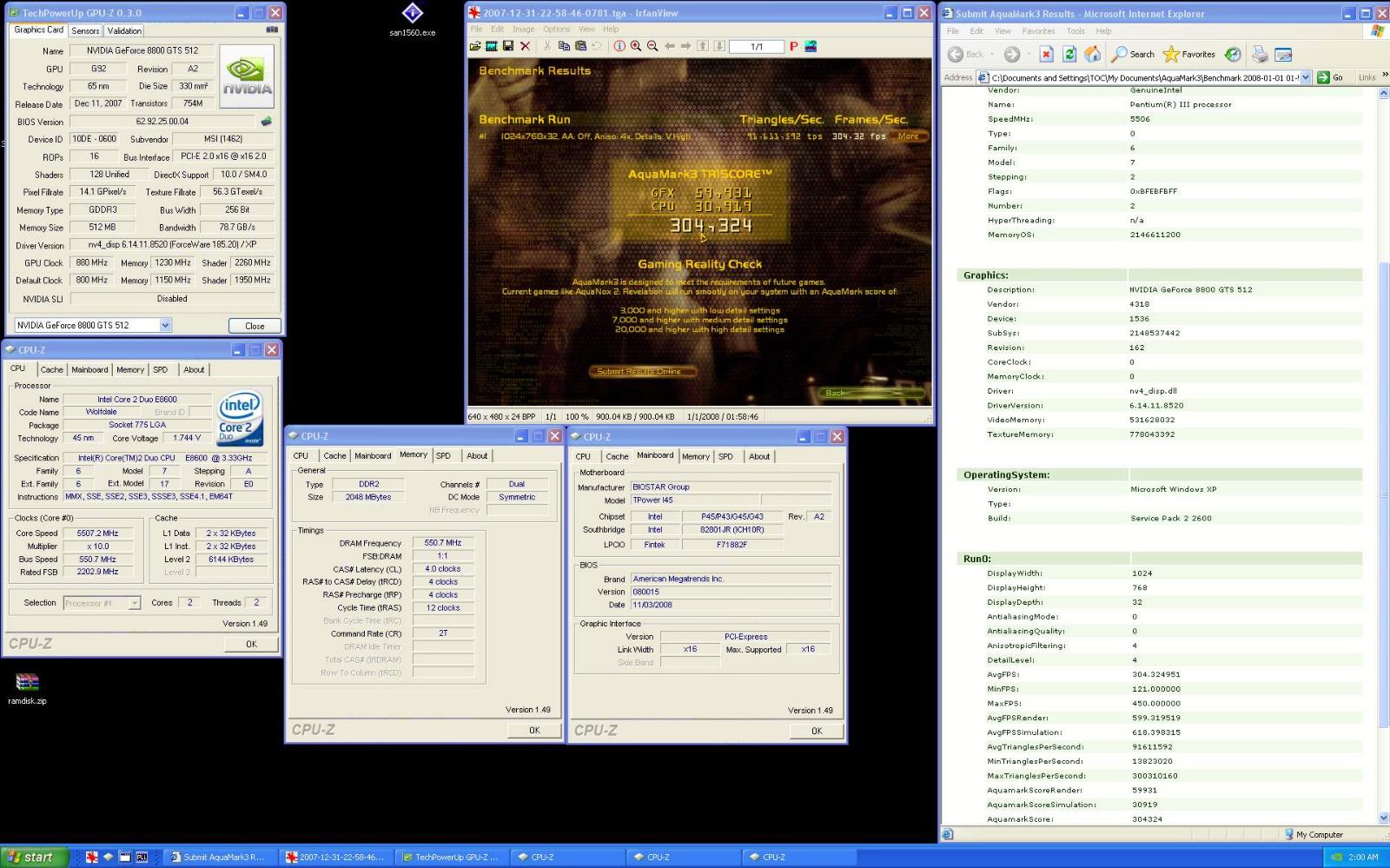Click the IrfanView Save disk icon
Screen dimensions: 1390x868
508,46
